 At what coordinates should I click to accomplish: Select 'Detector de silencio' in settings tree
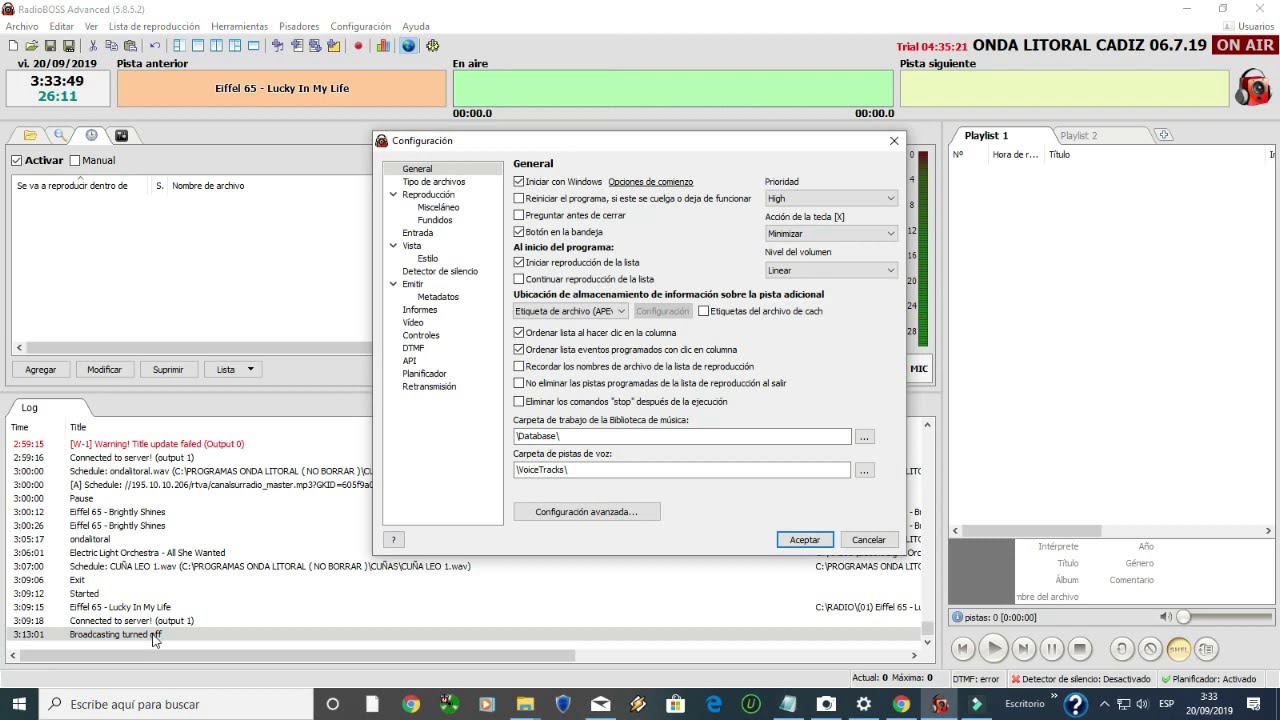click(x=440, y=271)
